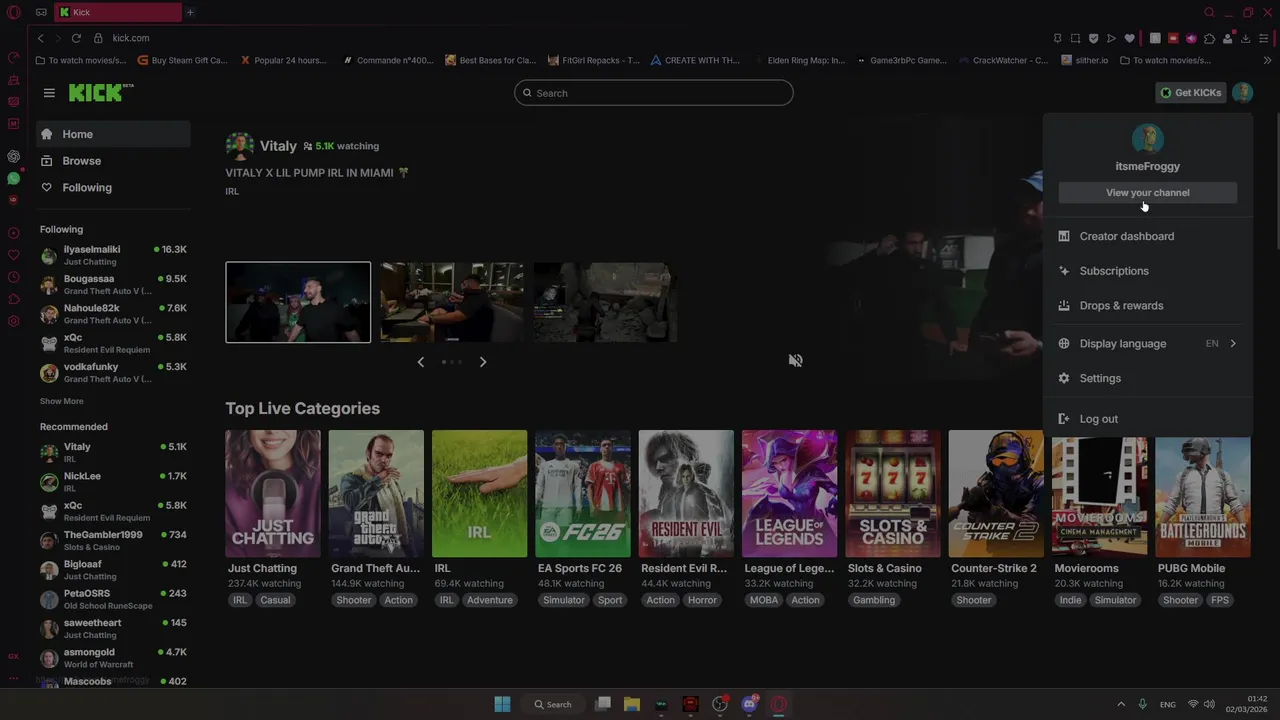Open the Grand Theft Auto category card

click(376, 493)
